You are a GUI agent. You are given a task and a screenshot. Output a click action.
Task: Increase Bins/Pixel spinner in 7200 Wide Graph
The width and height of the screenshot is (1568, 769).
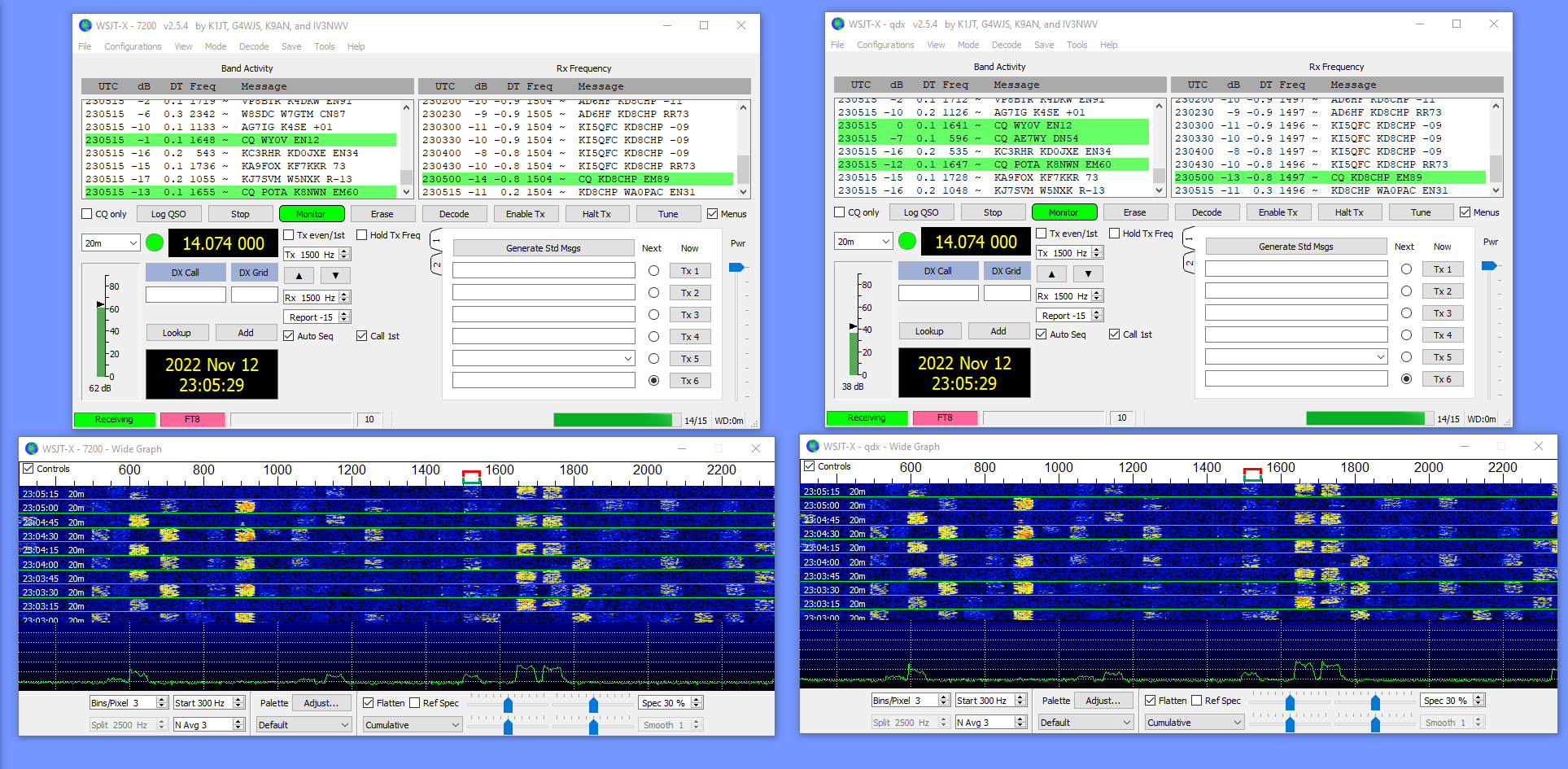coord(162,700)
